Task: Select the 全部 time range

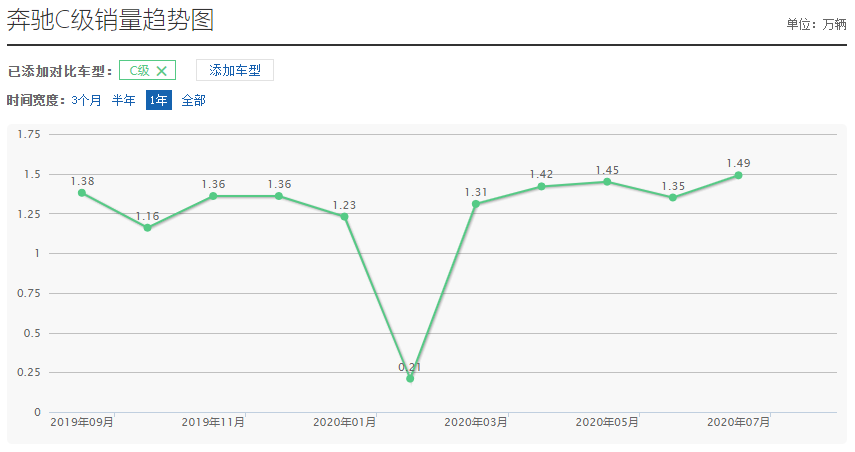Action: pyautogui.click(x=194, y=100)
